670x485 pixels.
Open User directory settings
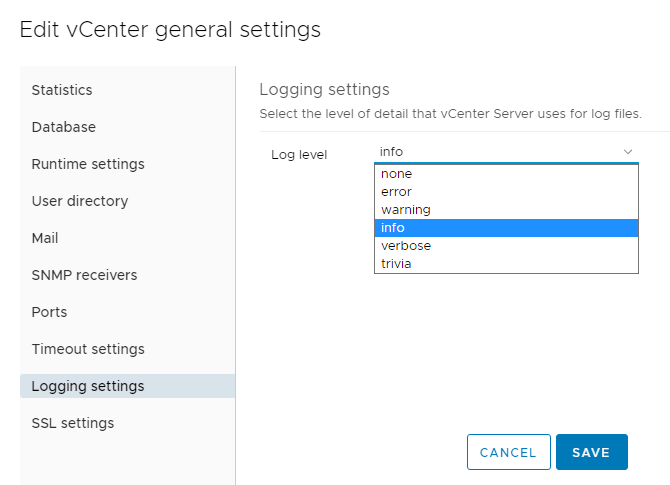tap(80, 201)
